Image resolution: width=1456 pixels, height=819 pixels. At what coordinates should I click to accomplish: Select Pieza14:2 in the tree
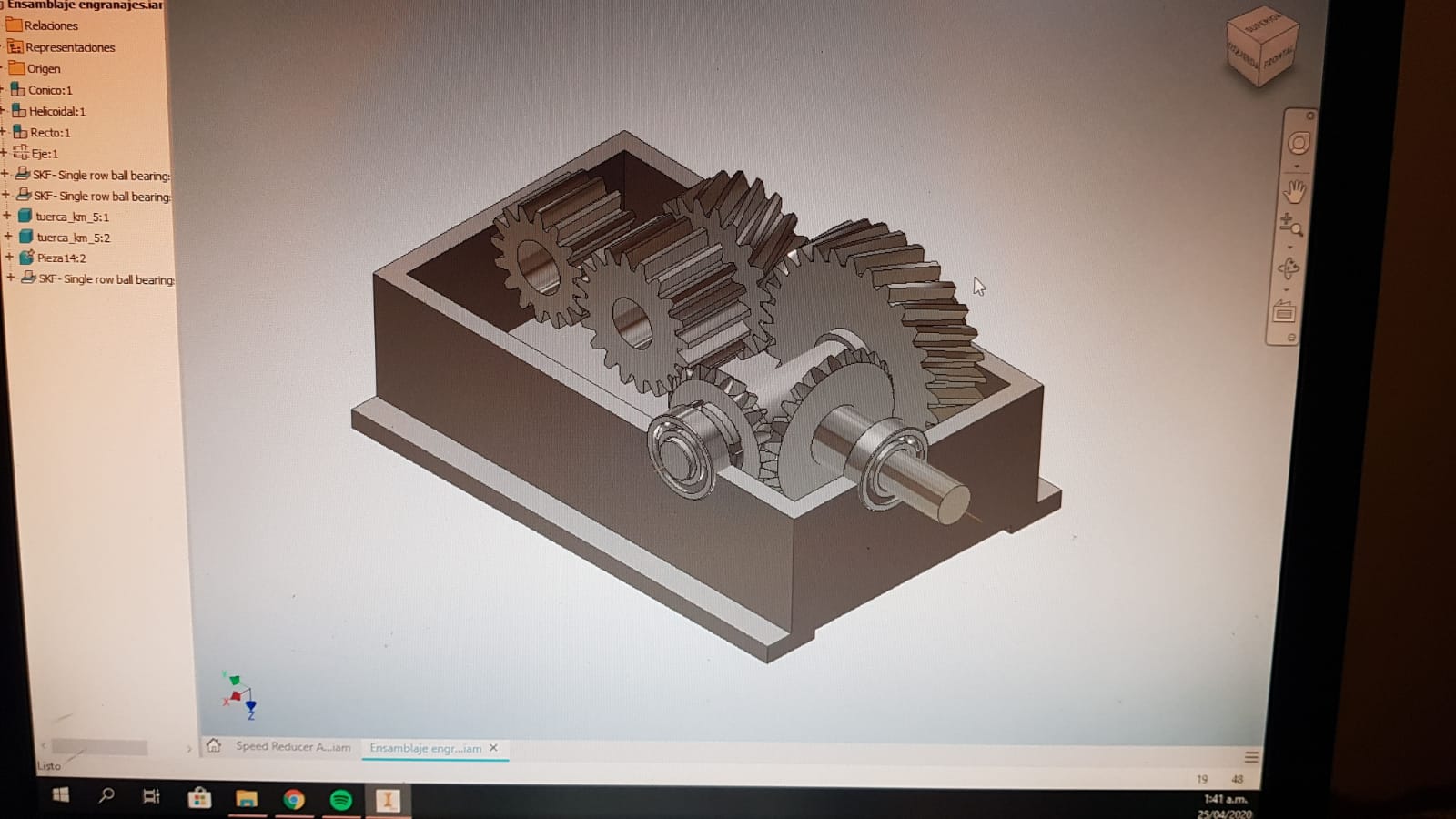point(61,258)
